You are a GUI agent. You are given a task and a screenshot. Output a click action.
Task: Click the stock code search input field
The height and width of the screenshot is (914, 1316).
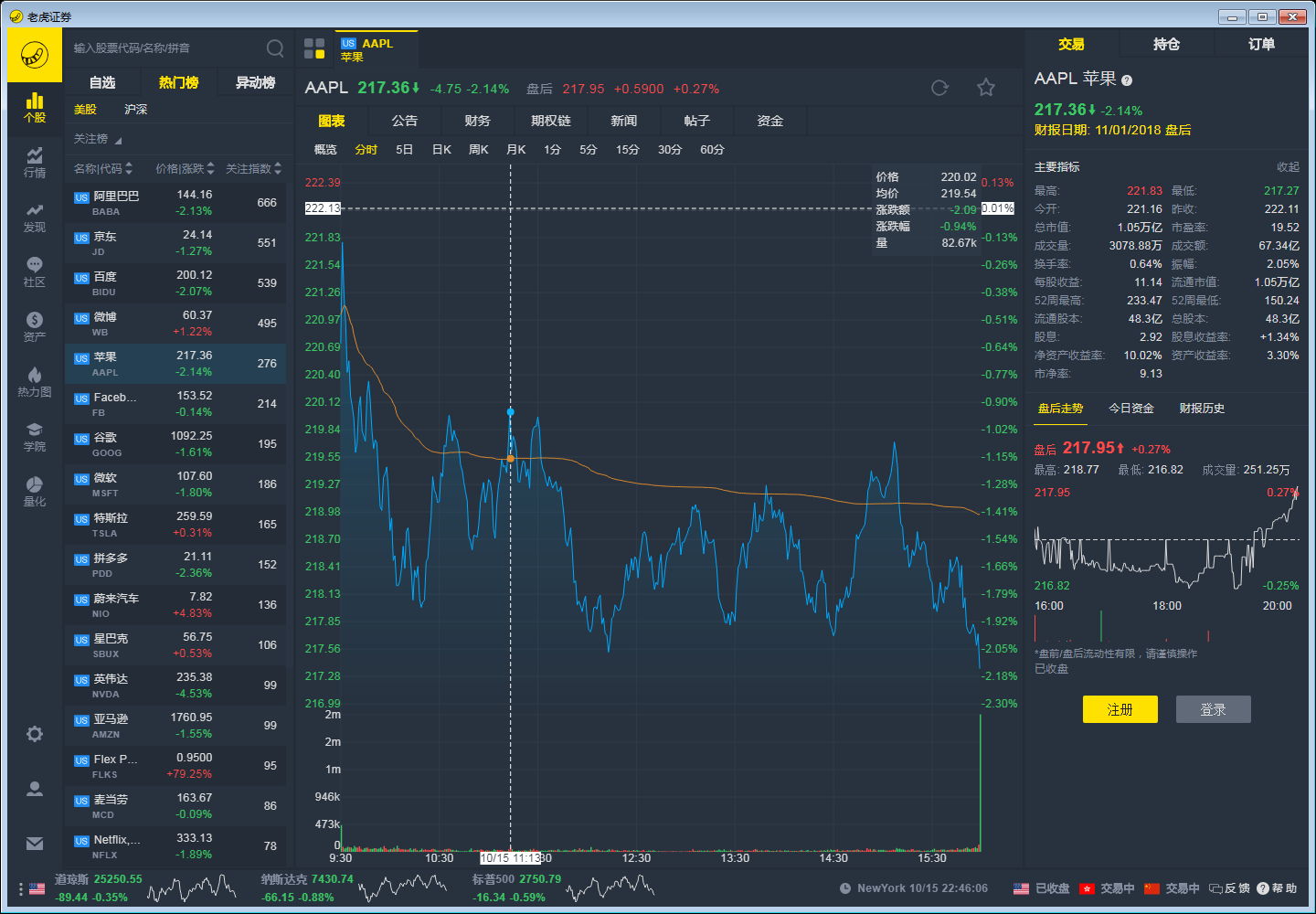click(165, 48)
